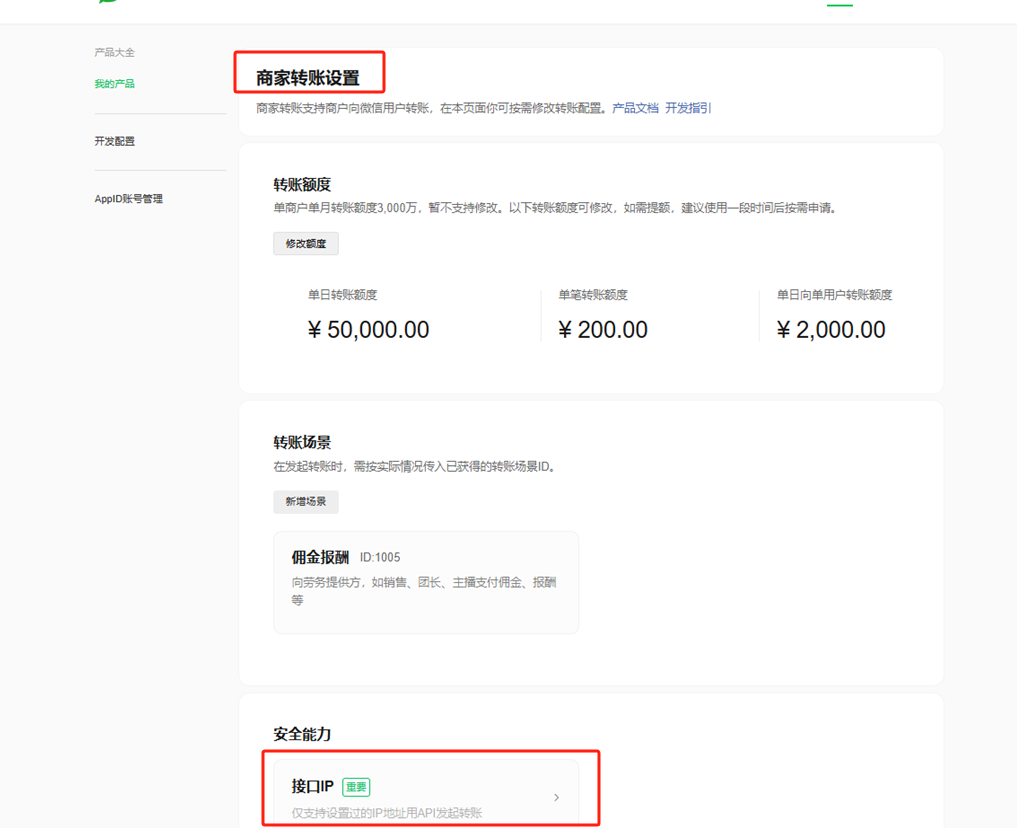Click the ID:1005 scenario identifier
This screenshot has width=1017, height=828.
point(380,557)
